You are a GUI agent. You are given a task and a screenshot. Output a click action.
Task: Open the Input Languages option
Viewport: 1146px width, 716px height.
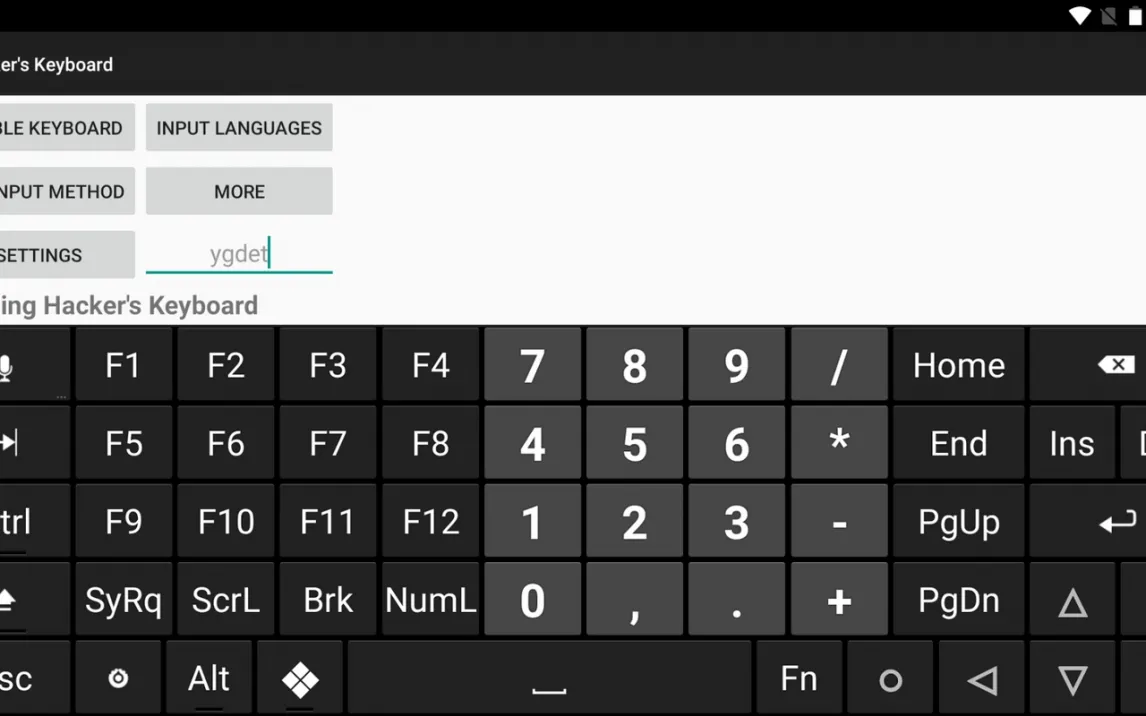coord(239,128)
